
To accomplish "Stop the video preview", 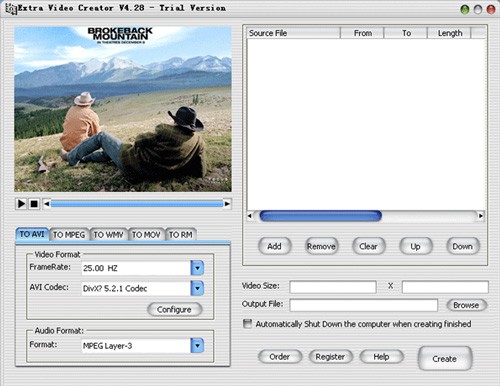I will coord(34,204).
